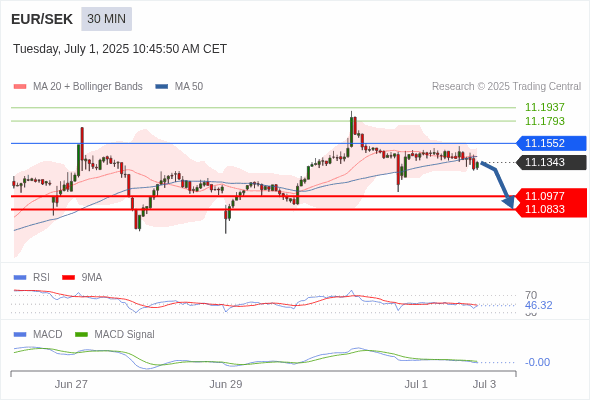Click the EUR/SEK pair title
The width and height of the screenshot is (590, 400).
coord(42,19)
